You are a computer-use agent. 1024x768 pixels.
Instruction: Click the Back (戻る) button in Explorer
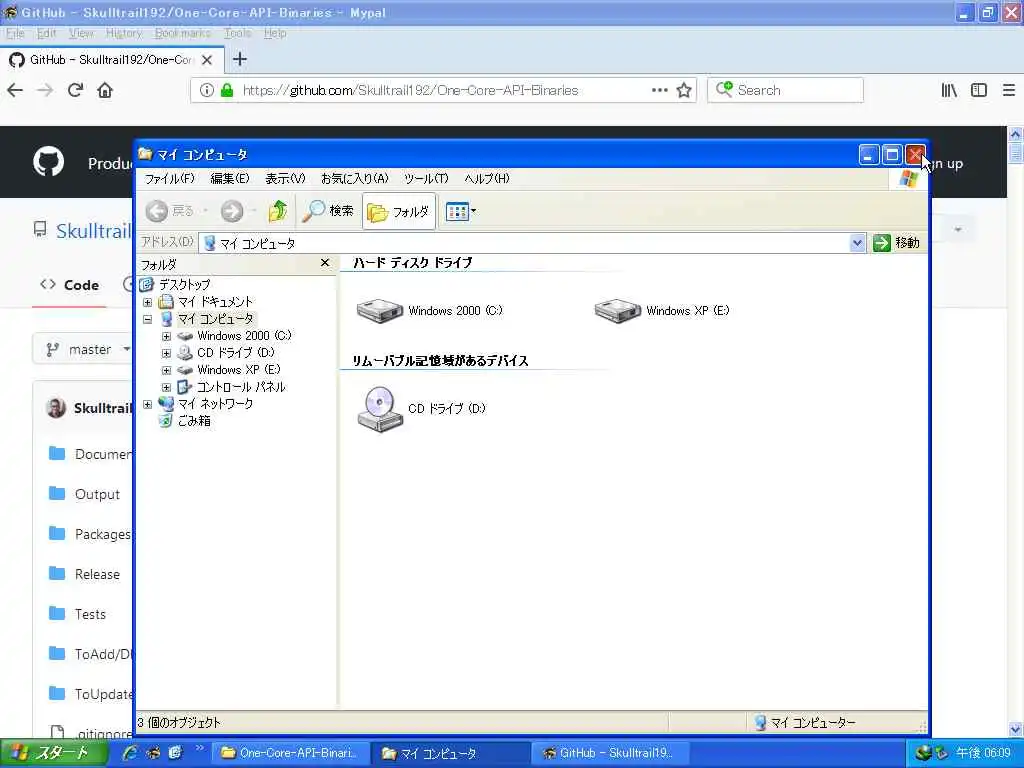tap(171, 211)
